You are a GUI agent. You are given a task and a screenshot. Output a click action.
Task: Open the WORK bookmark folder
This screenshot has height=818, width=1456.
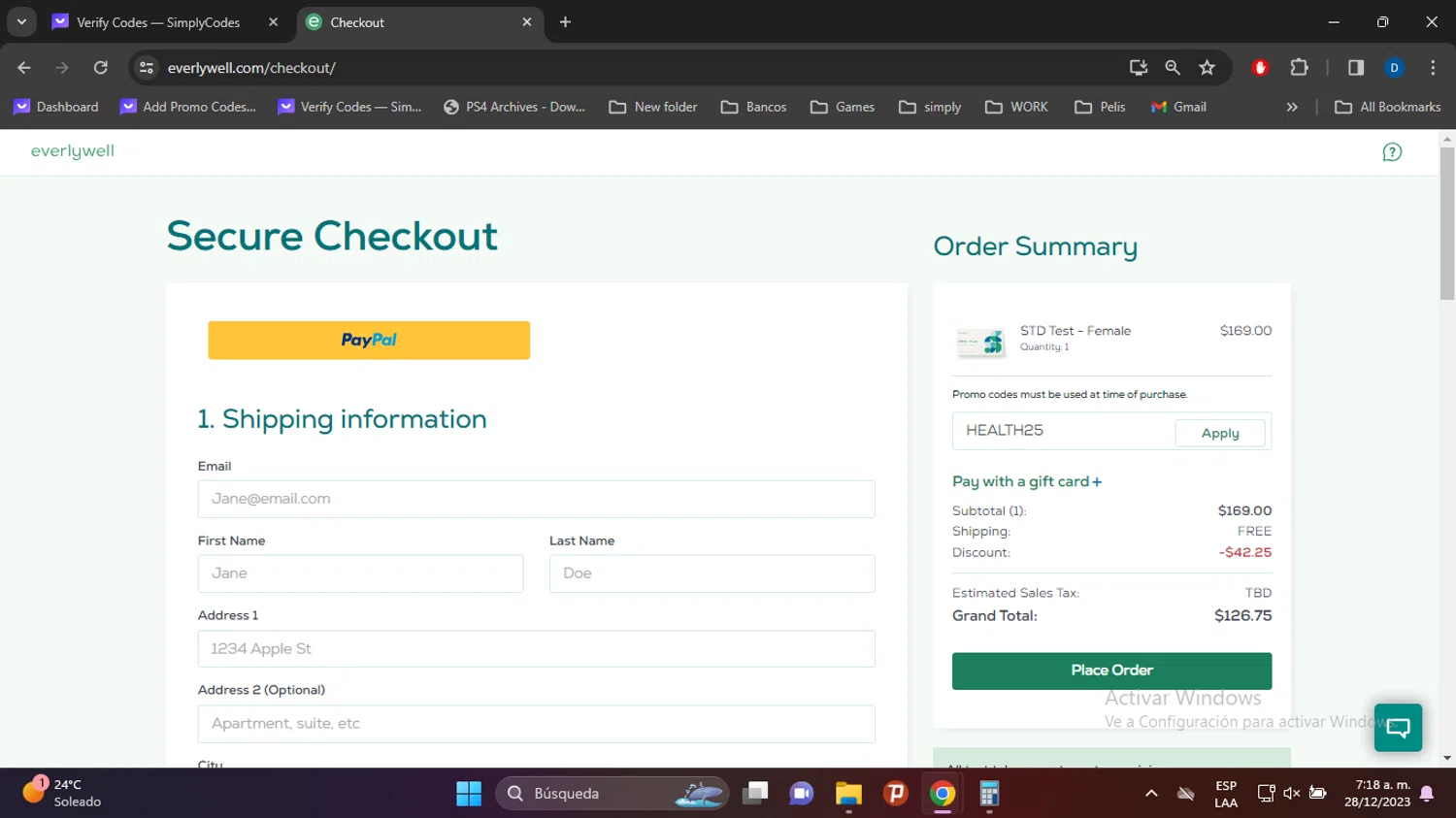point(1016,107)
